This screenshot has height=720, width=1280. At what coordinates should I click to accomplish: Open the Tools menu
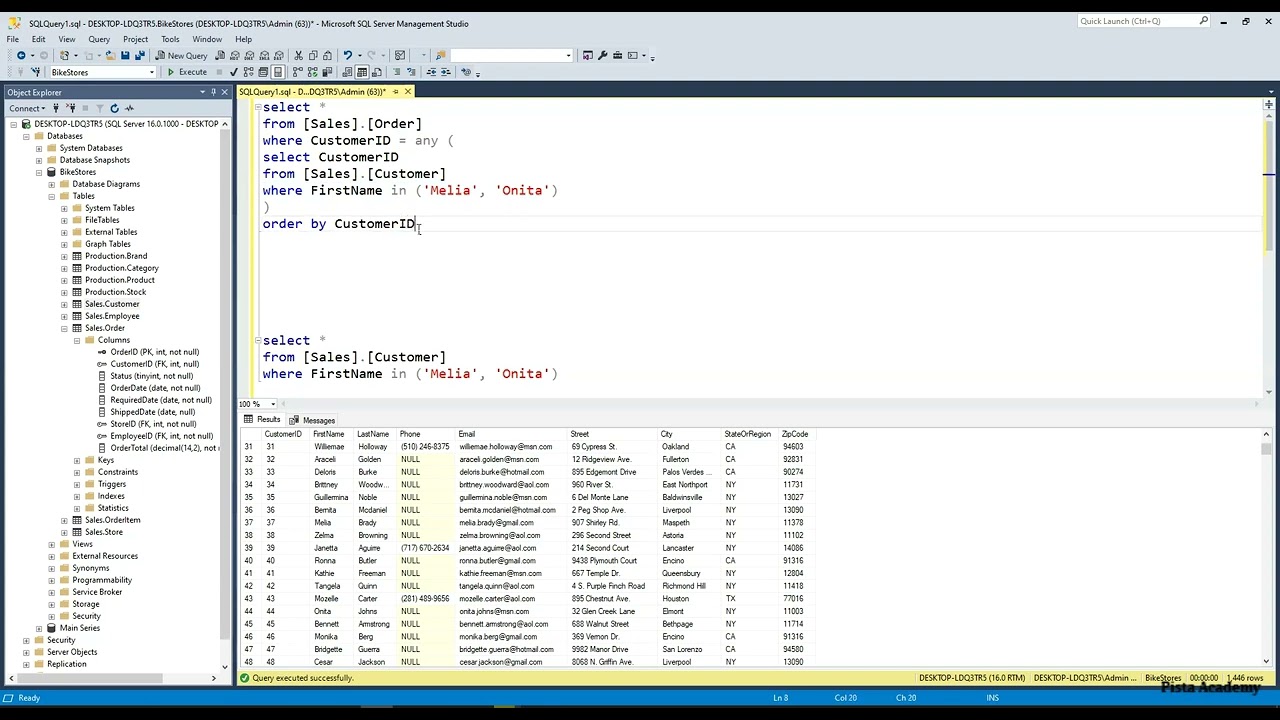(x=170, y=39)
